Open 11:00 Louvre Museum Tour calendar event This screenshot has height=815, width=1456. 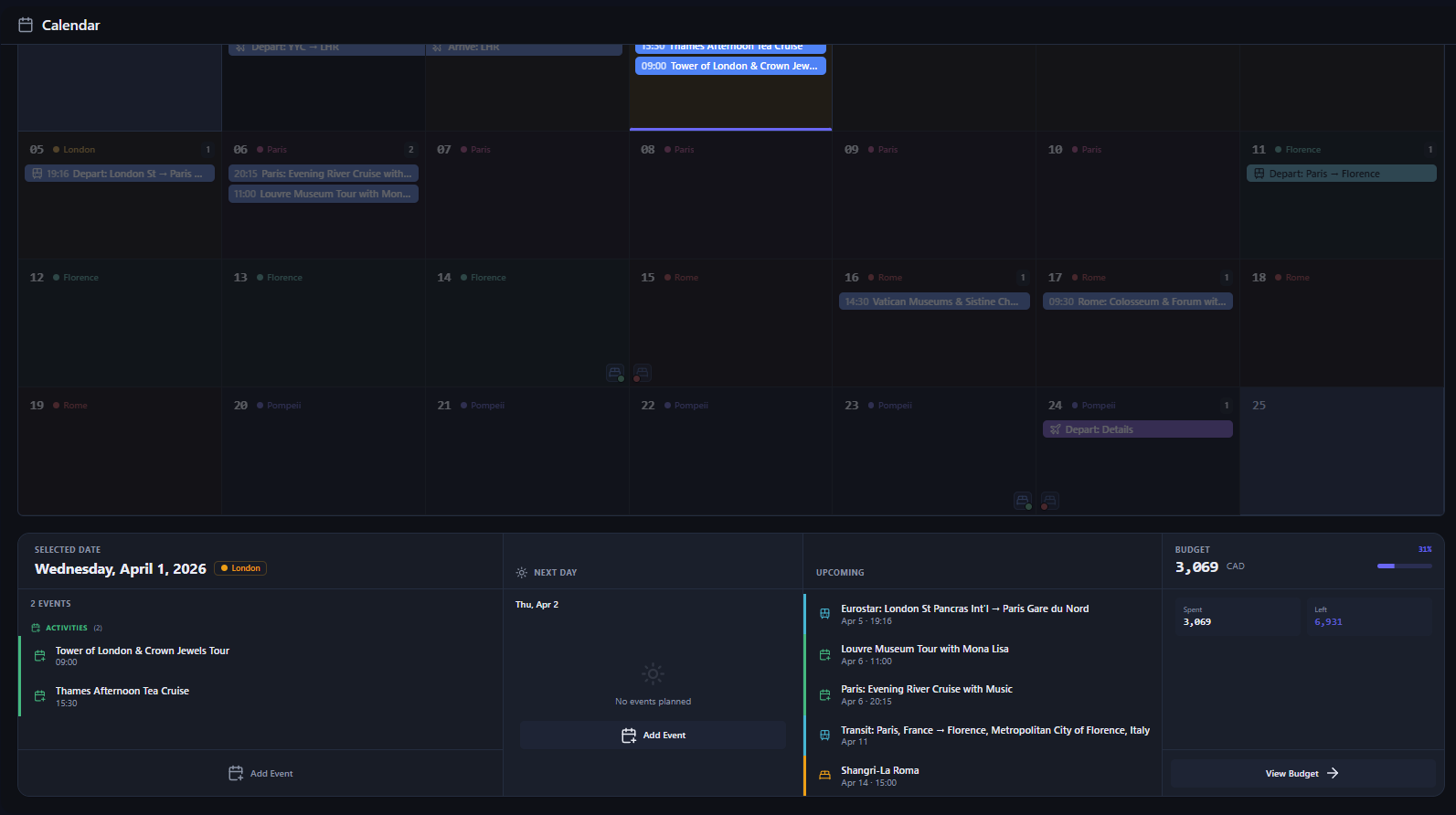(x=324, y=194)
